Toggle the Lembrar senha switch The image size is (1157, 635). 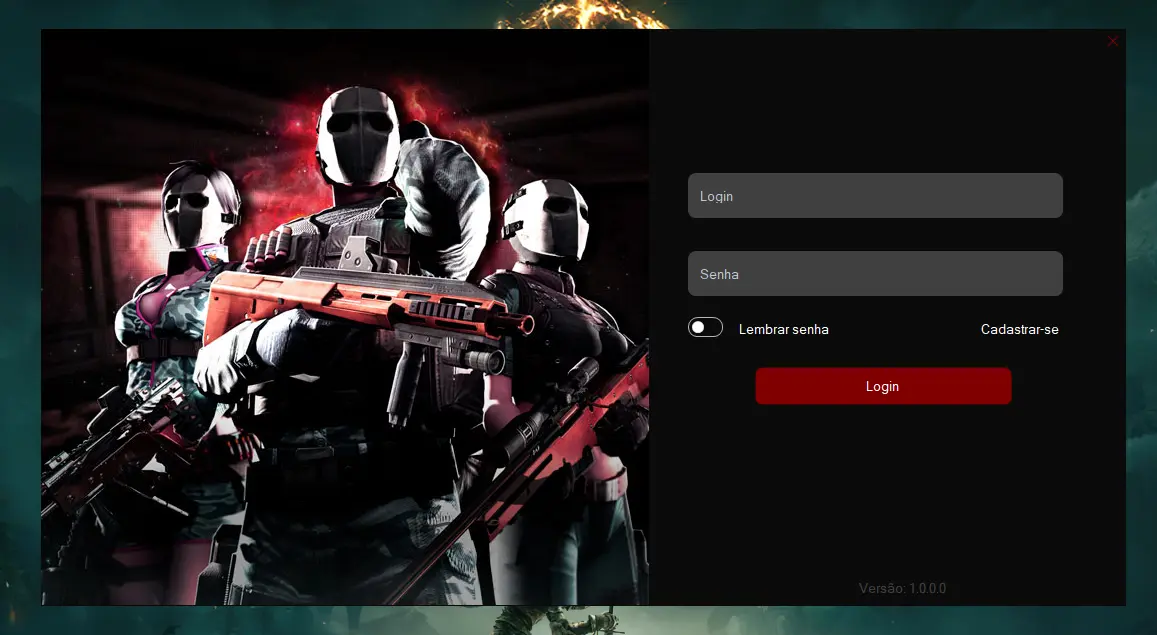pos(705,327)
